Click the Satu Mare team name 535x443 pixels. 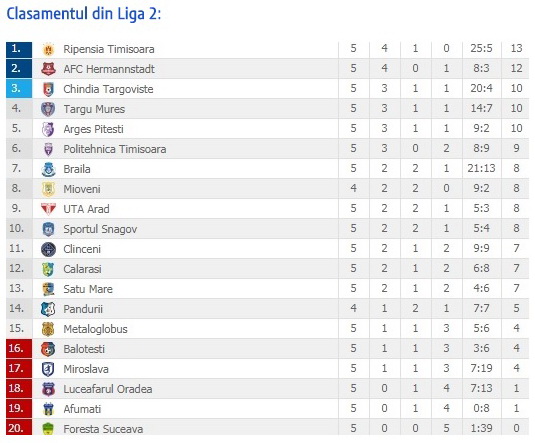pyautogui.click(x=88, y=289)
